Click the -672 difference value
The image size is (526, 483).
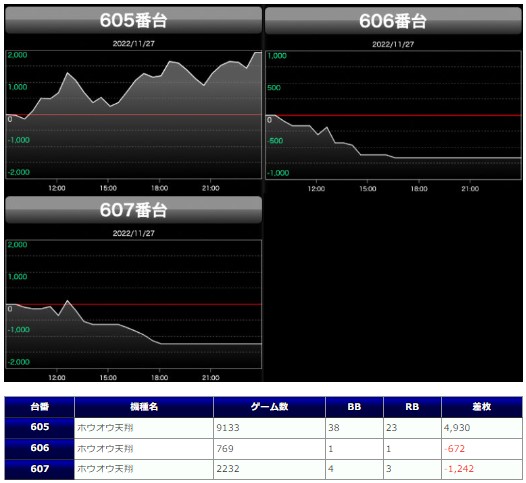(455, 449)
